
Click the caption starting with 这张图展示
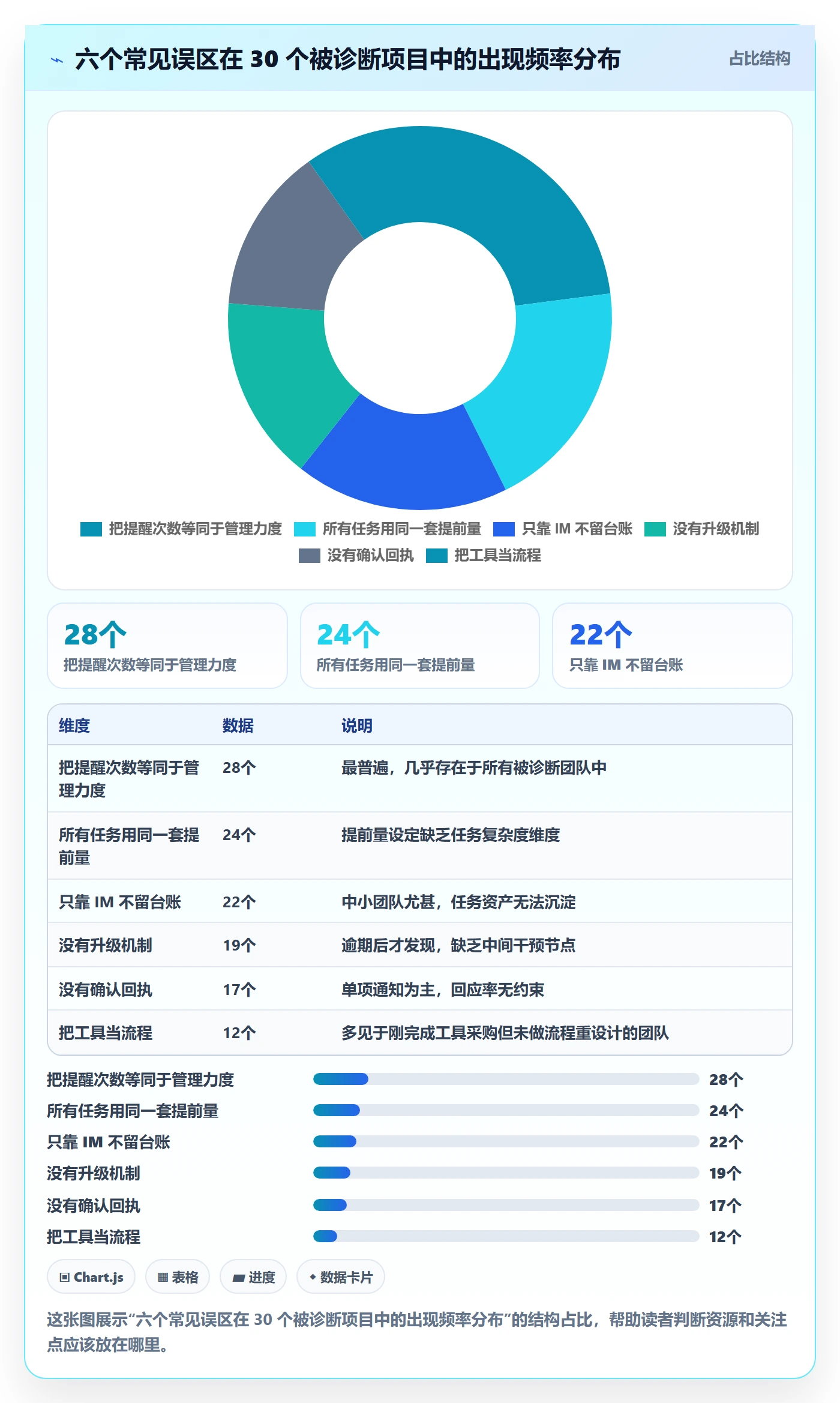(417, 1332)
